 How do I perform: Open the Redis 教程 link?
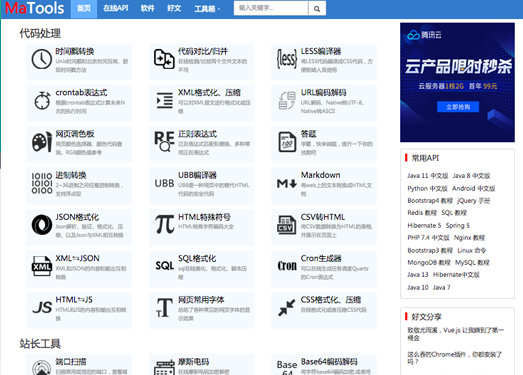pos(422,213)
